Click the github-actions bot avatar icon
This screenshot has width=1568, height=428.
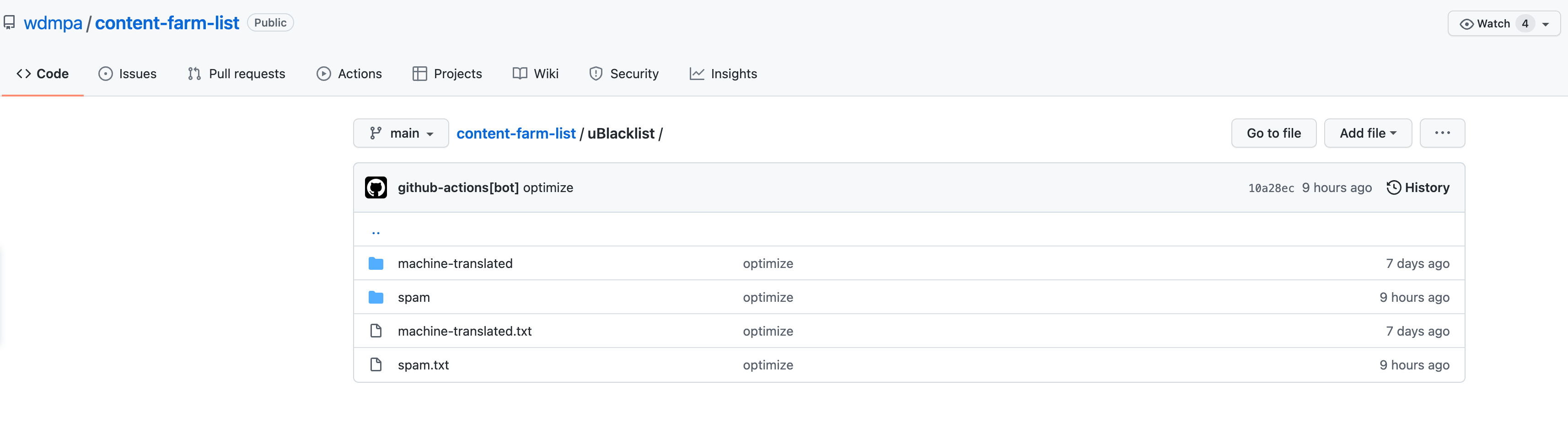(x=376, y=187)
